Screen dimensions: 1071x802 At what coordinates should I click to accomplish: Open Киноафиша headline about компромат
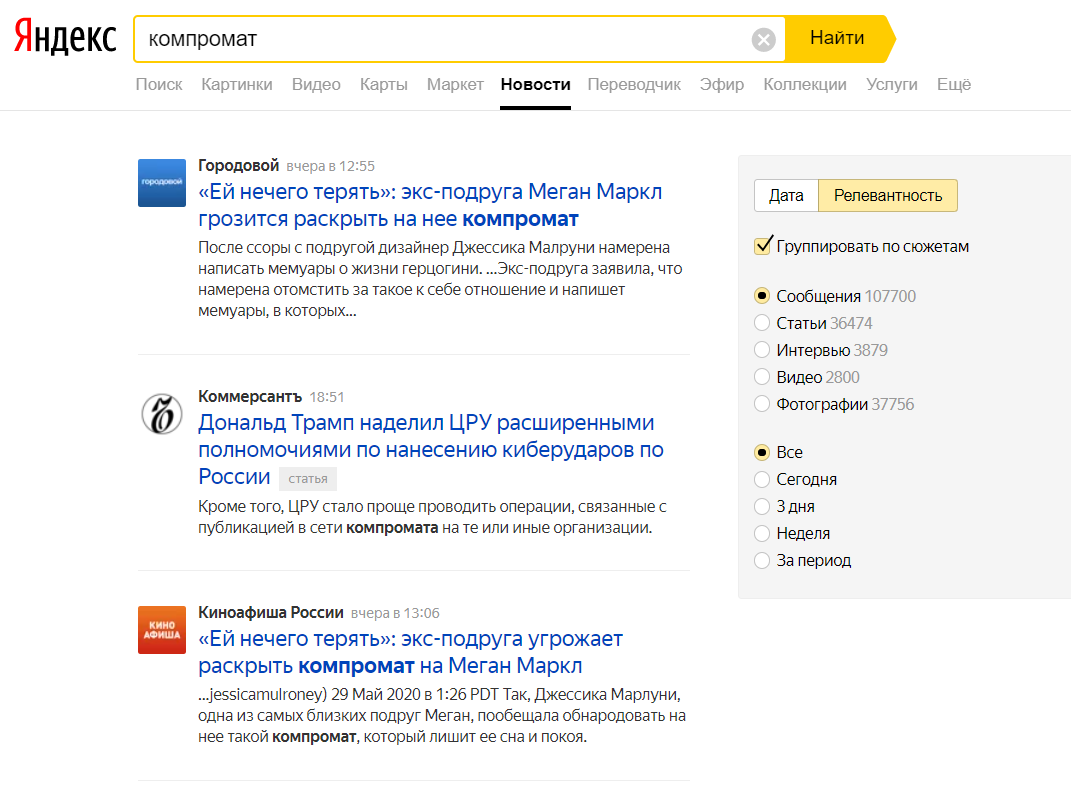[x=410, y=652]
